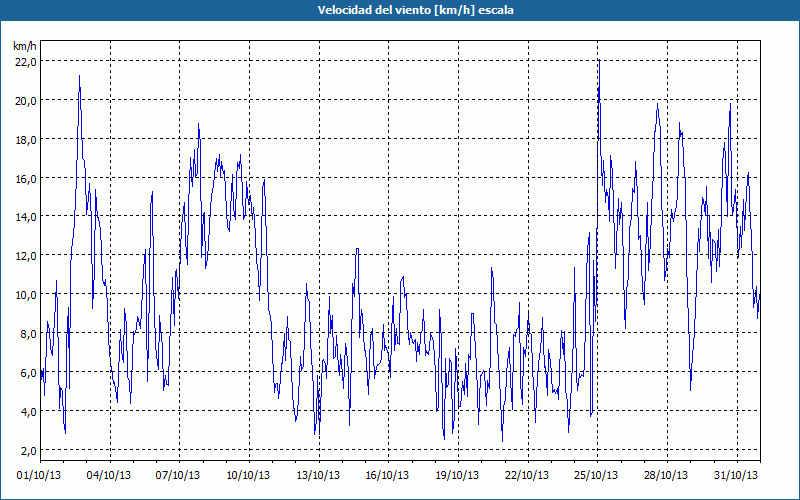
Task: Click the 19/10/13 date label
Action: pos(457,475)
